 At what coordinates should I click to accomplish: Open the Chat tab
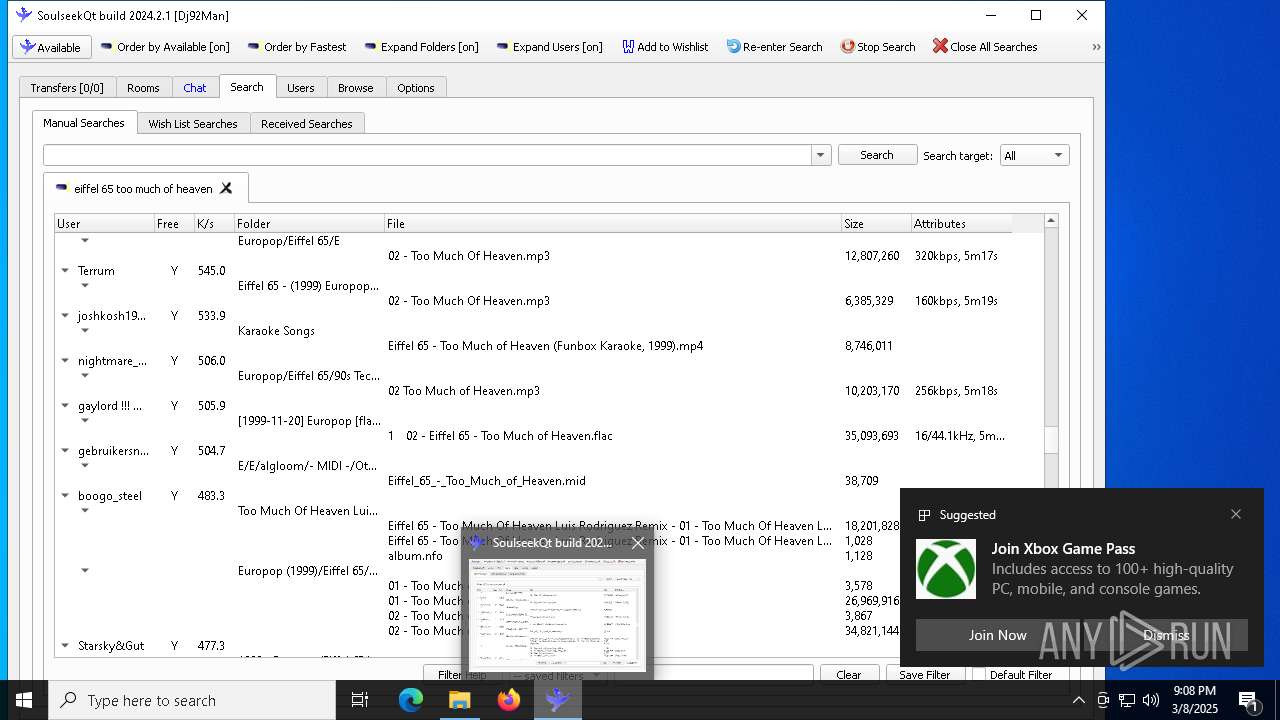coord(195,88)
